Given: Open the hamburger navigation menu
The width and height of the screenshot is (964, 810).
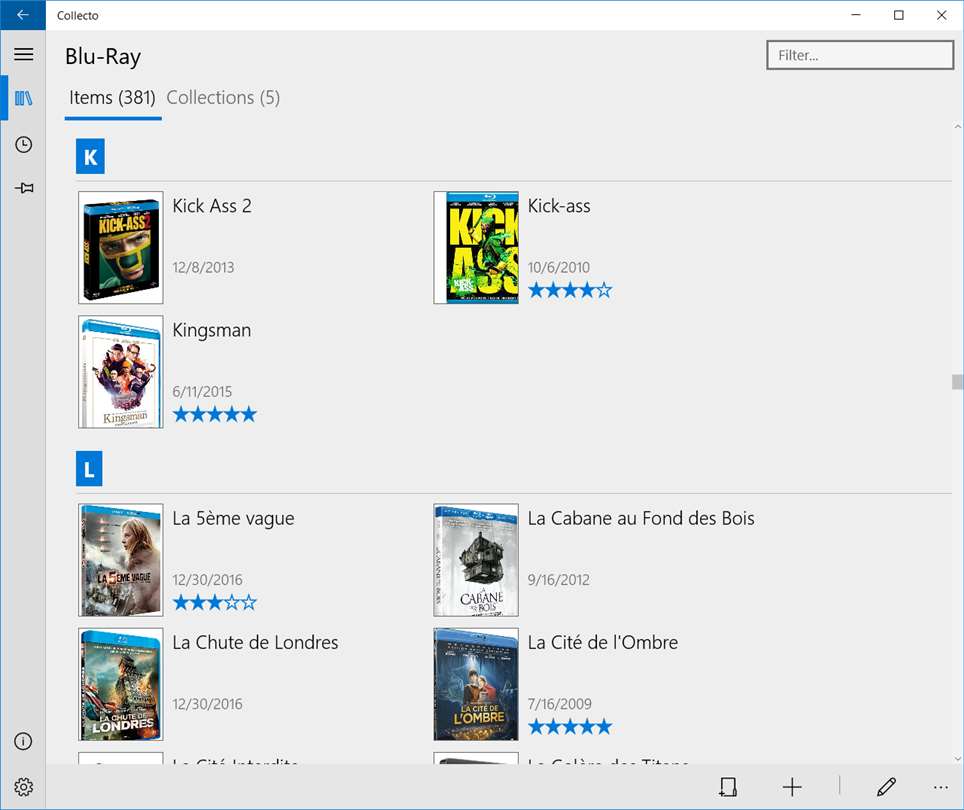Looking at the screenshot, I should pyautogui.click(x=23, y=55).
